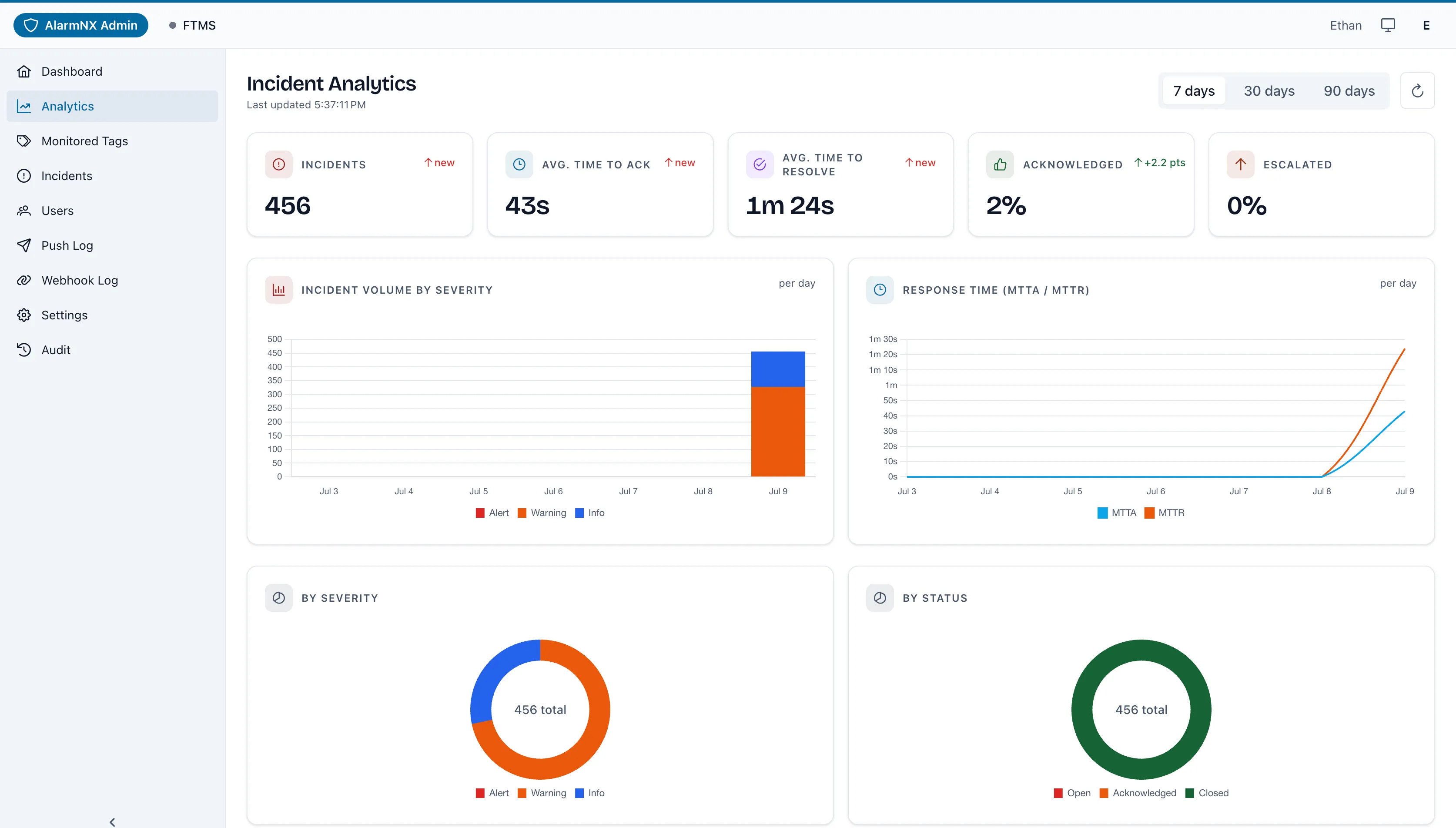Click the By Severity pie icon

click(x=278, y=598)
